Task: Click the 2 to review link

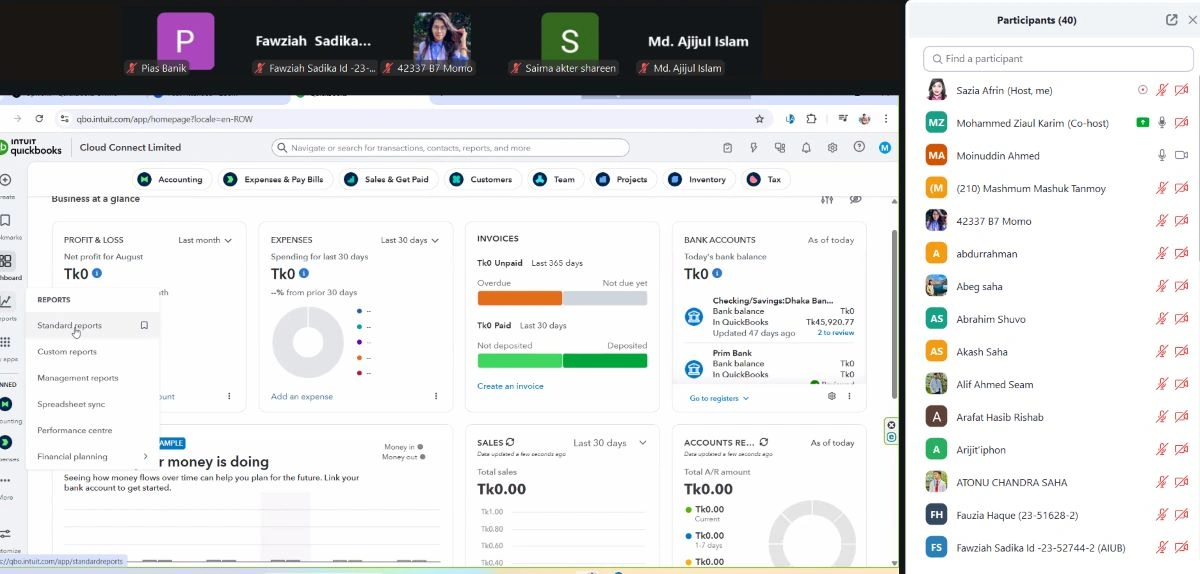Action: (835, 333)
